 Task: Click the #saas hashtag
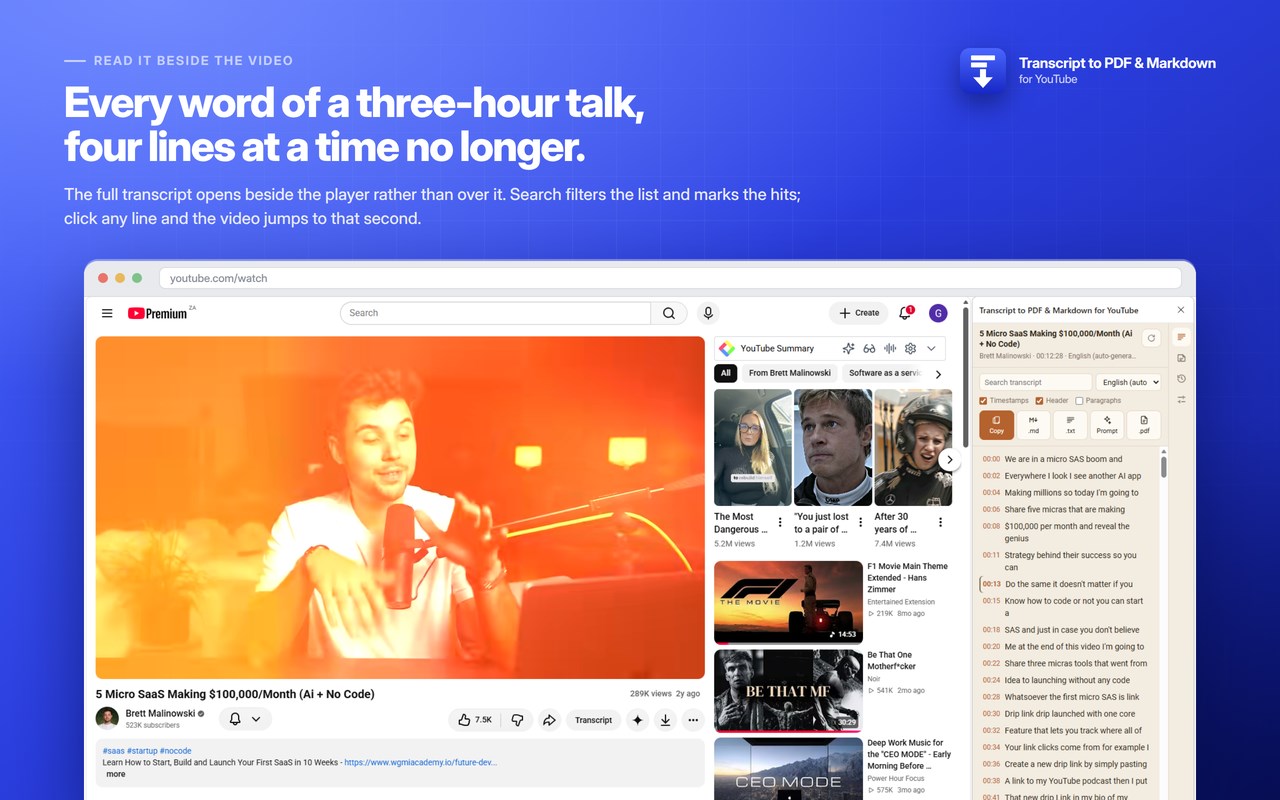pos(113,751)
